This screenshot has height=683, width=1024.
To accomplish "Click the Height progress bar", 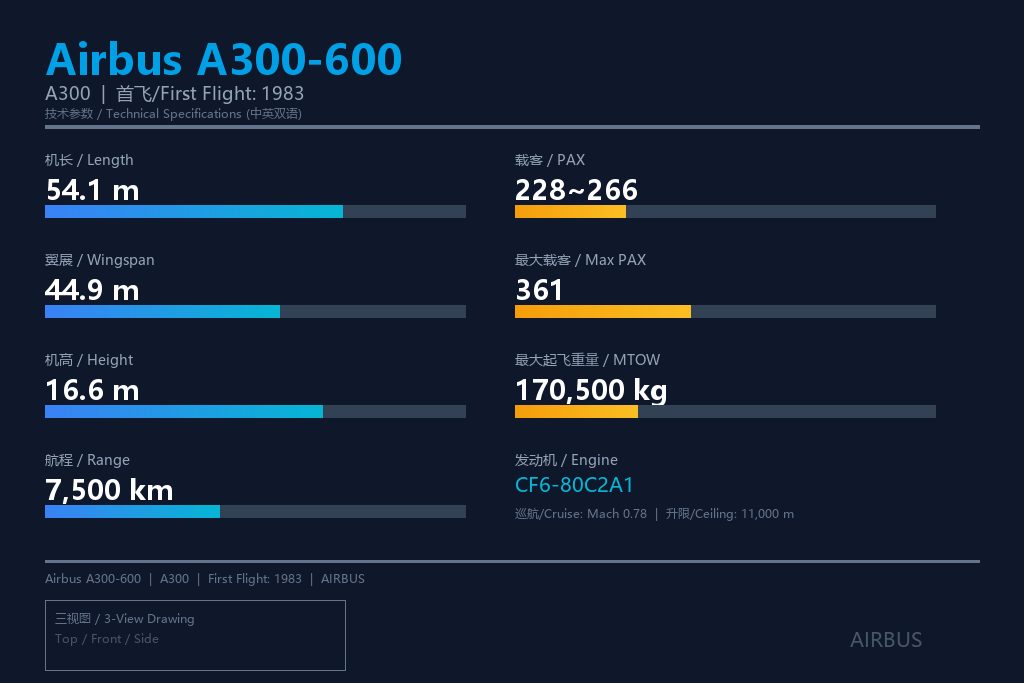I will pos(255,411).
